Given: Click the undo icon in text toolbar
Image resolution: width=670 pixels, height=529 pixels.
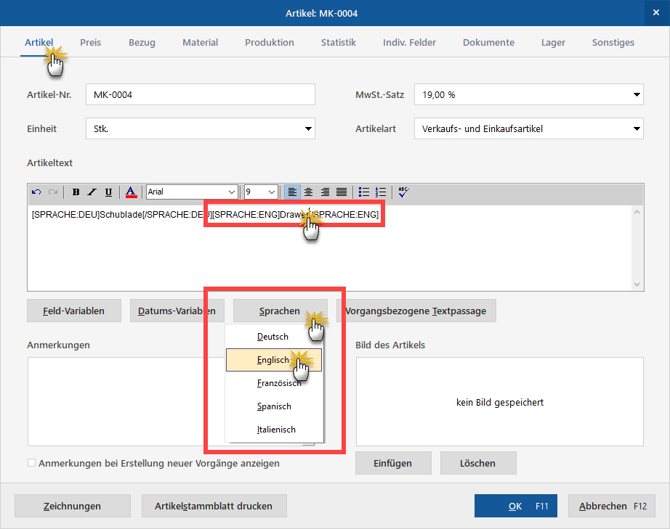Looking at the screenshot, I should [37, 192].
